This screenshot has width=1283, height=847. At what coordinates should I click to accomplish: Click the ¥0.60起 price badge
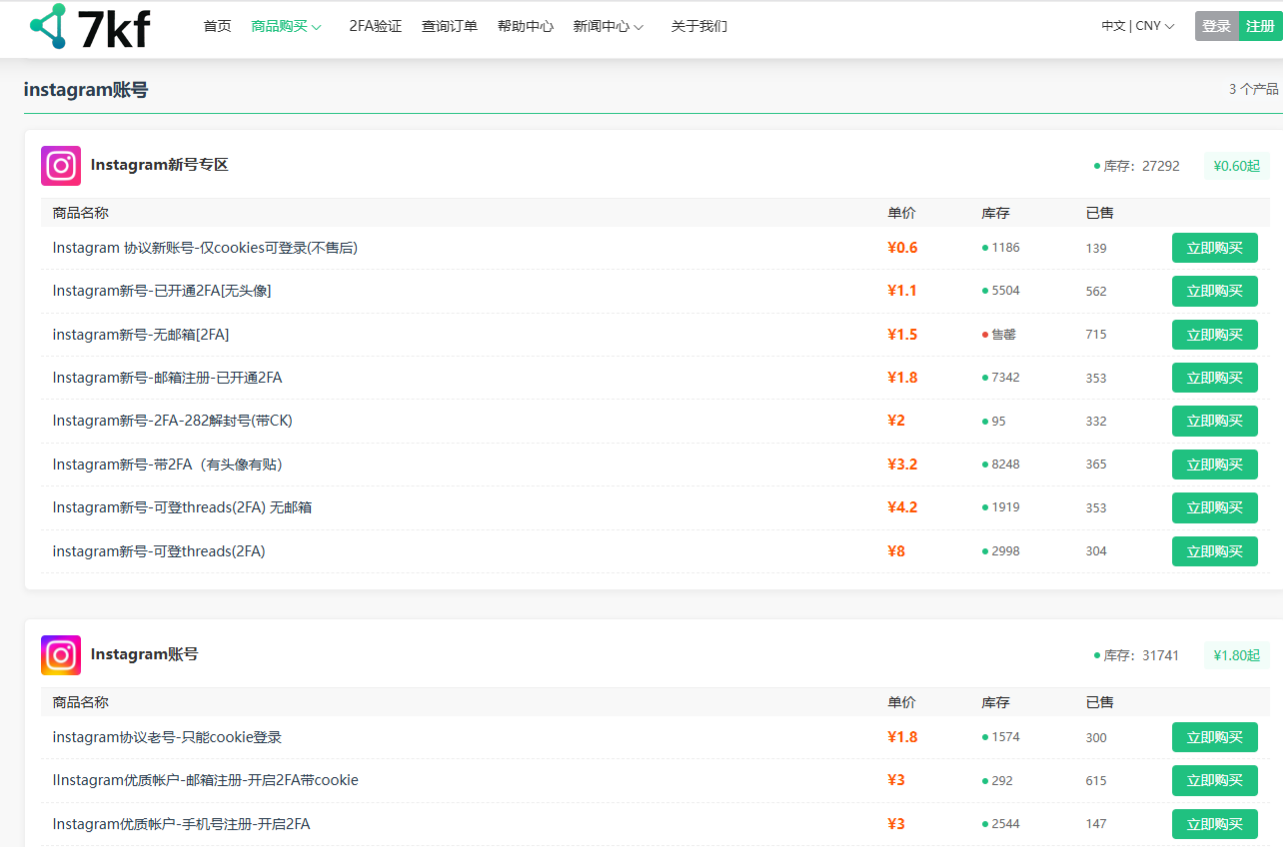coord(1237,166)
